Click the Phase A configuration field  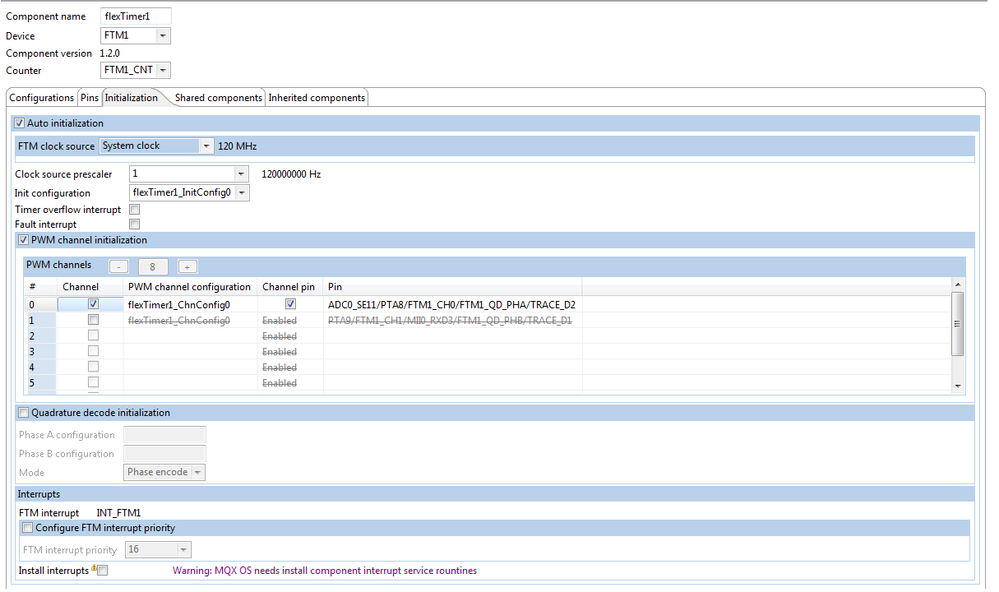[x=164, y=435]
